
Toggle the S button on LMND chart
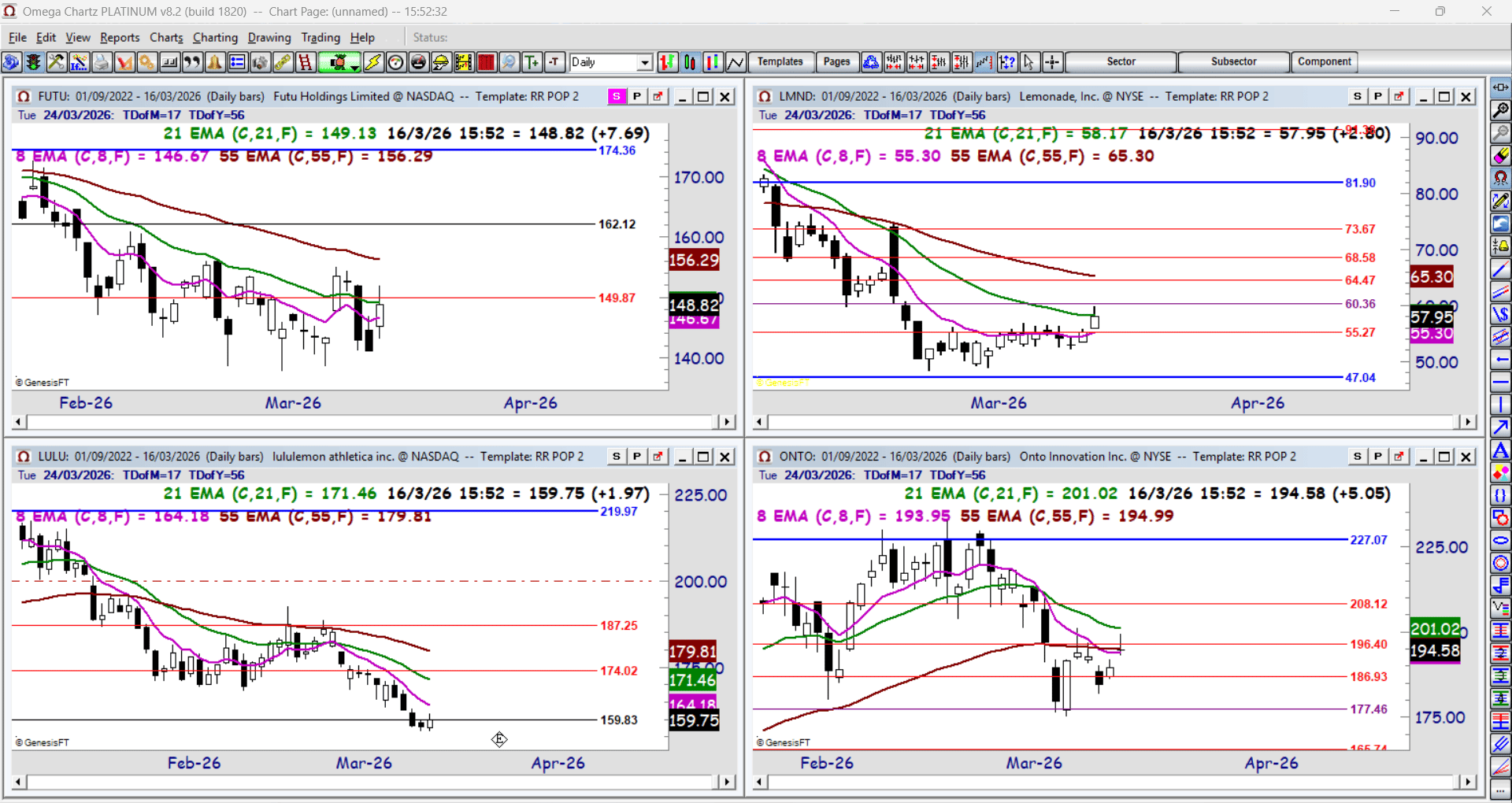pyautogui.click(x=1358, y=97)
